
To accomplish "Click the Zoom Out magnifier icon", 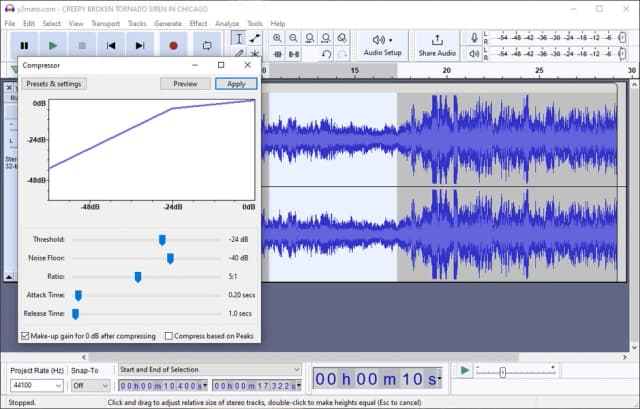I will 293,38.
